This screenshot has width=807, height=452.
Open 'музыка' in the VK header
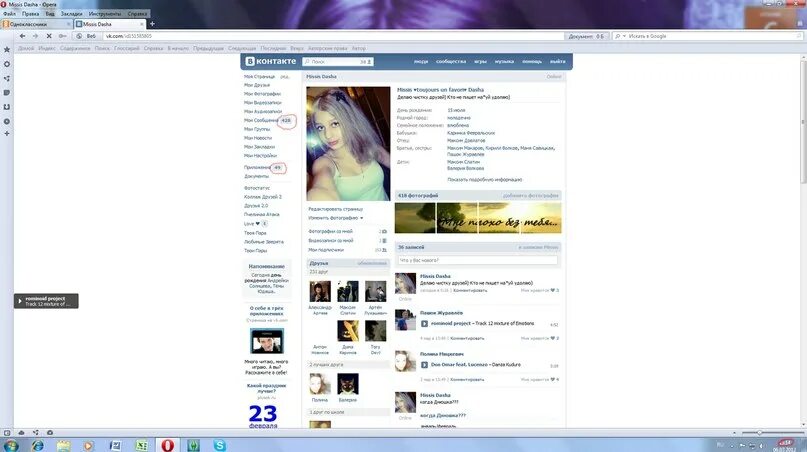(504, 61)
